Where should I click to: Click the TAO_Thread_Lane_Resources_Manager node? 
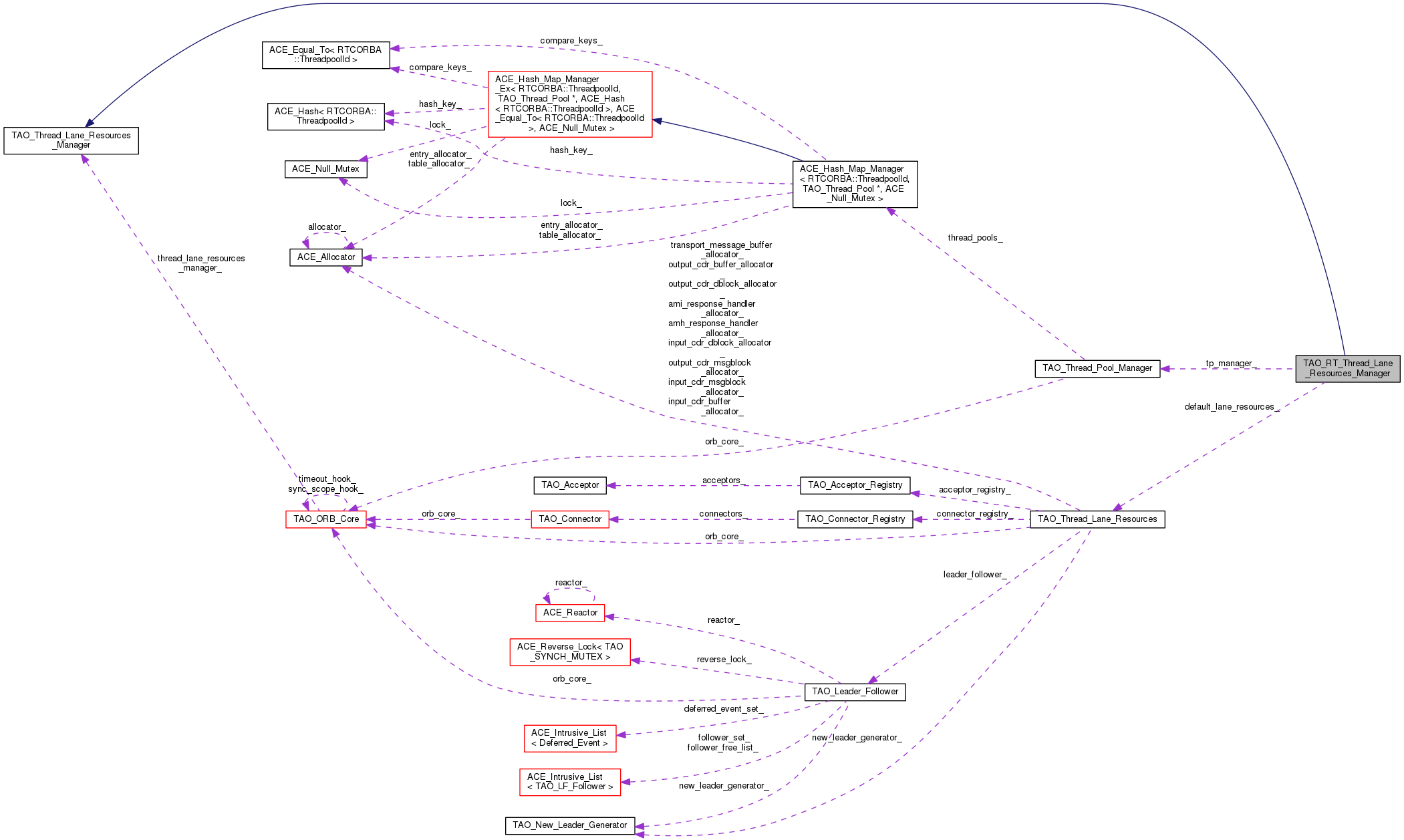point(72,140)
